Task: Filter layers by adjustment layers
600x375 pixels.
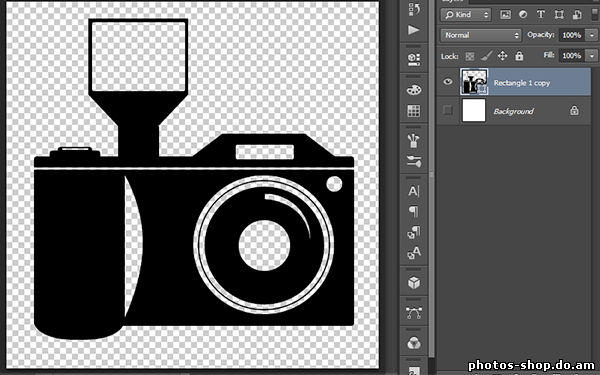Action: point(523,15)
